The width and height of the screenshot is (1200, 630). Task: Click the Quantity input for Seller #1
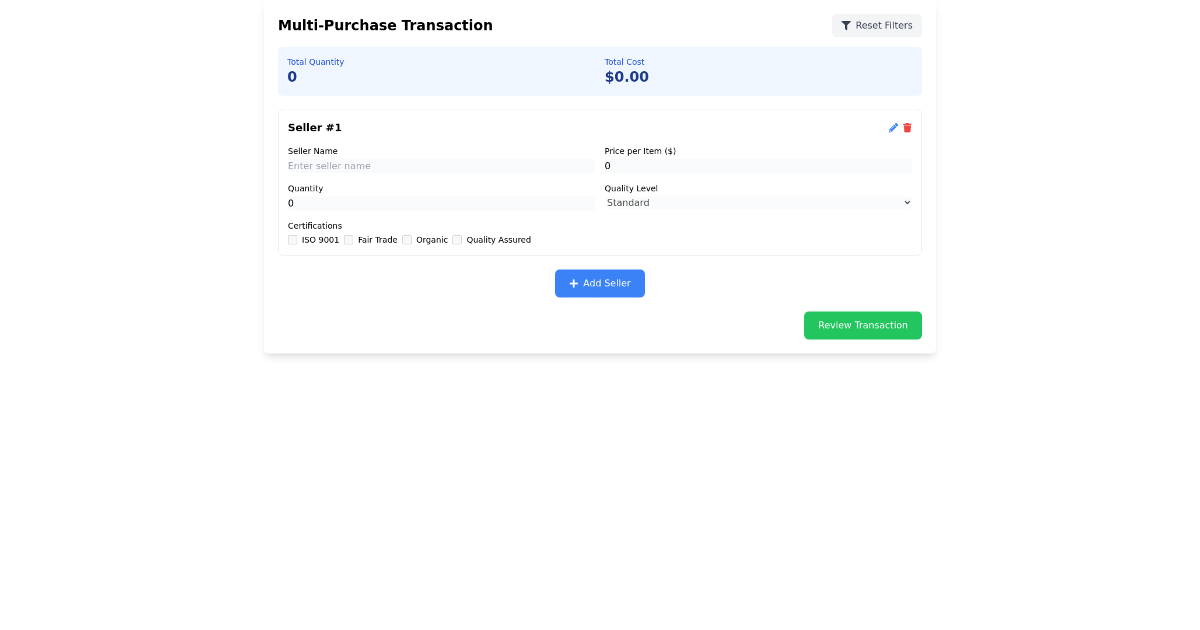[x=440, y=202]
